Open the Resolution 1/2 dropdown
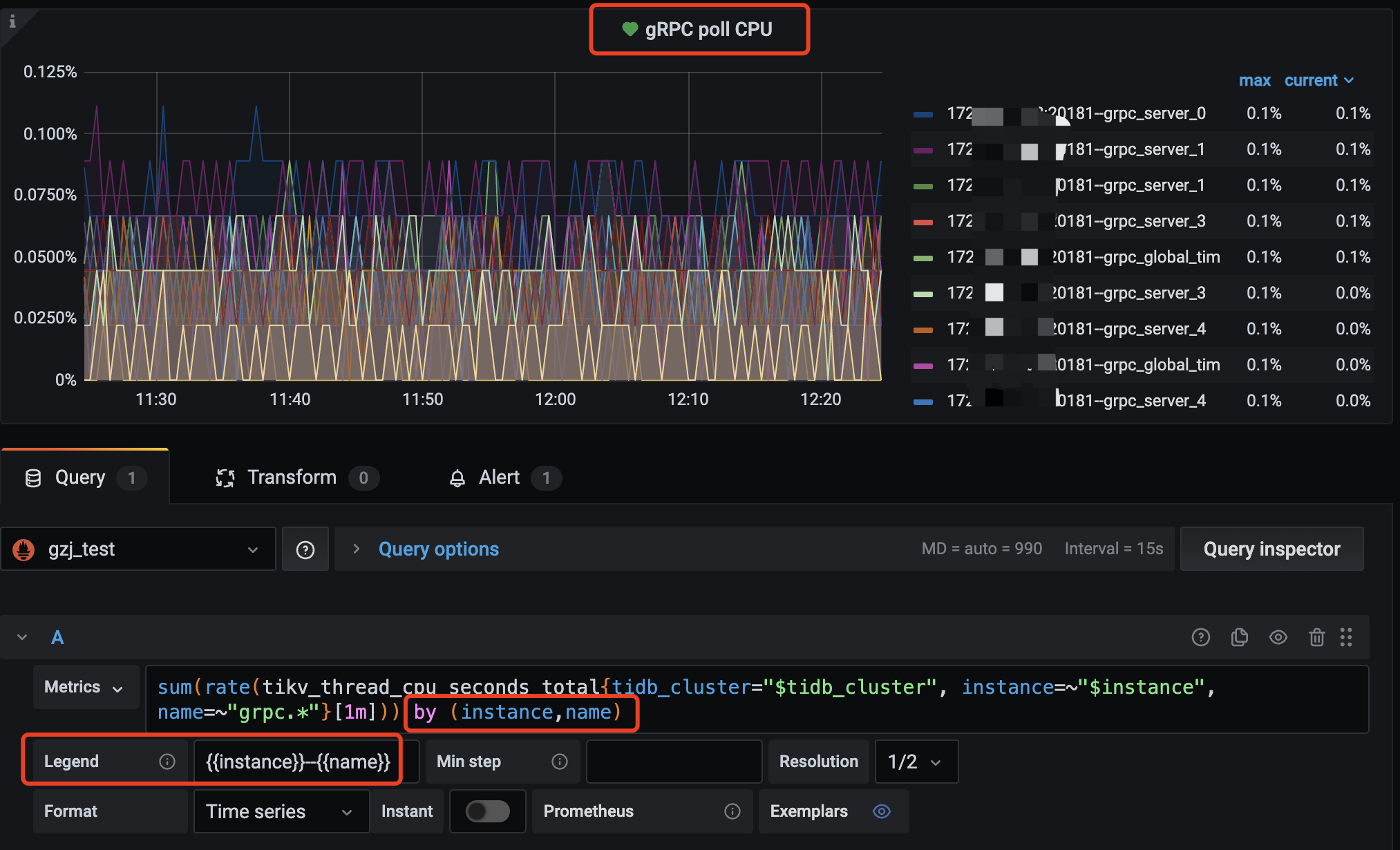Image resolution: width=1400 pixels, height=850 pixels. tap(916, 762)
